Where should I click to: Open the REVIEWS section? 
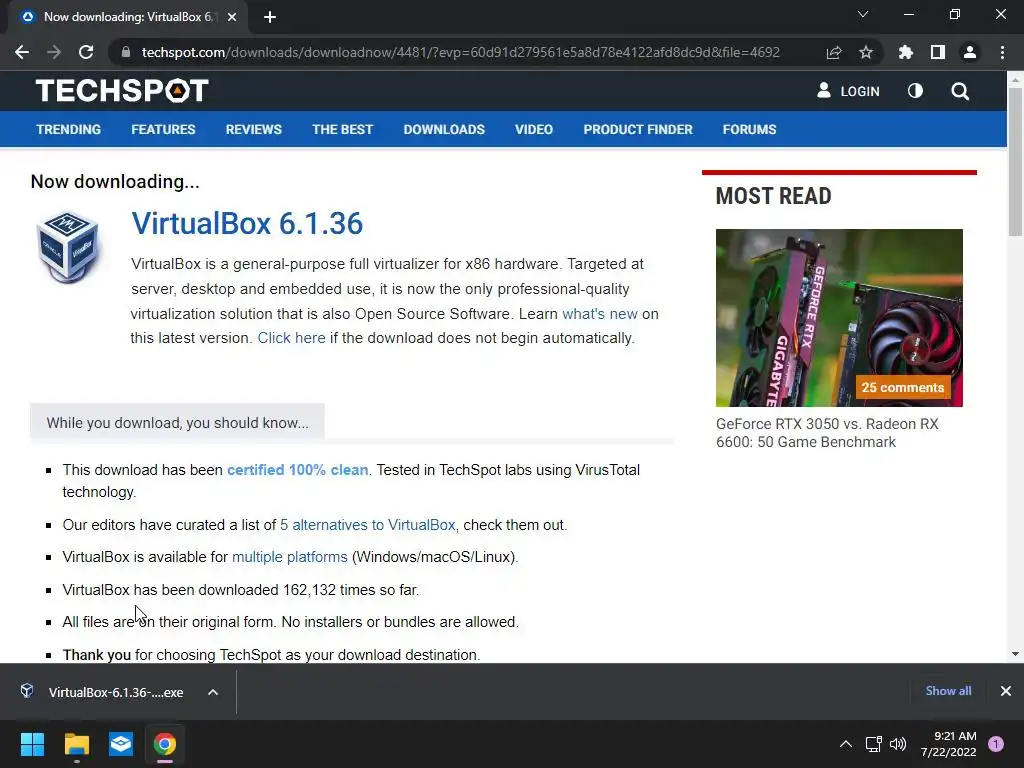[x=253, y=129]
